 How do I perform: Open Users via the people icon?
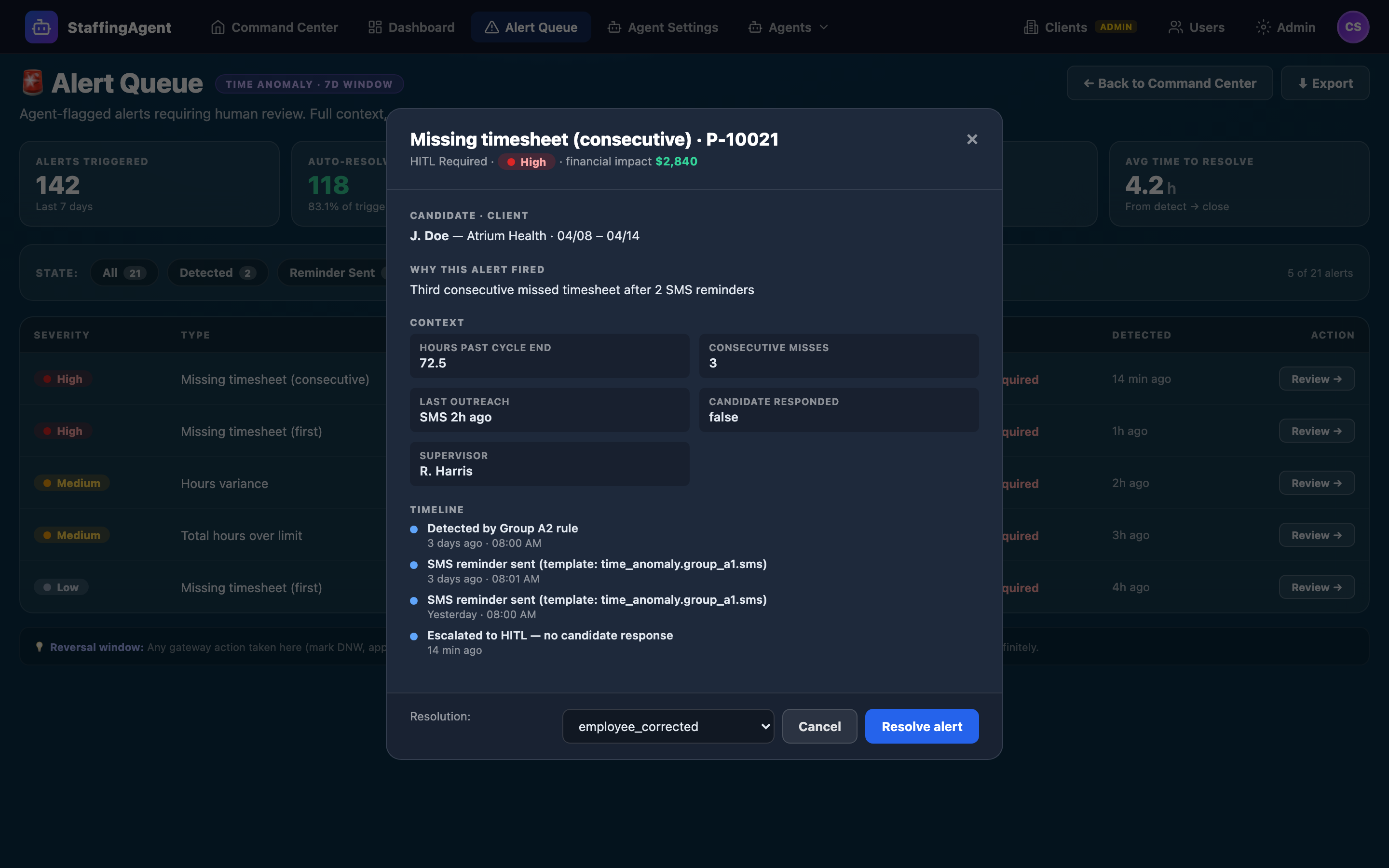[x=1176, y=27]
